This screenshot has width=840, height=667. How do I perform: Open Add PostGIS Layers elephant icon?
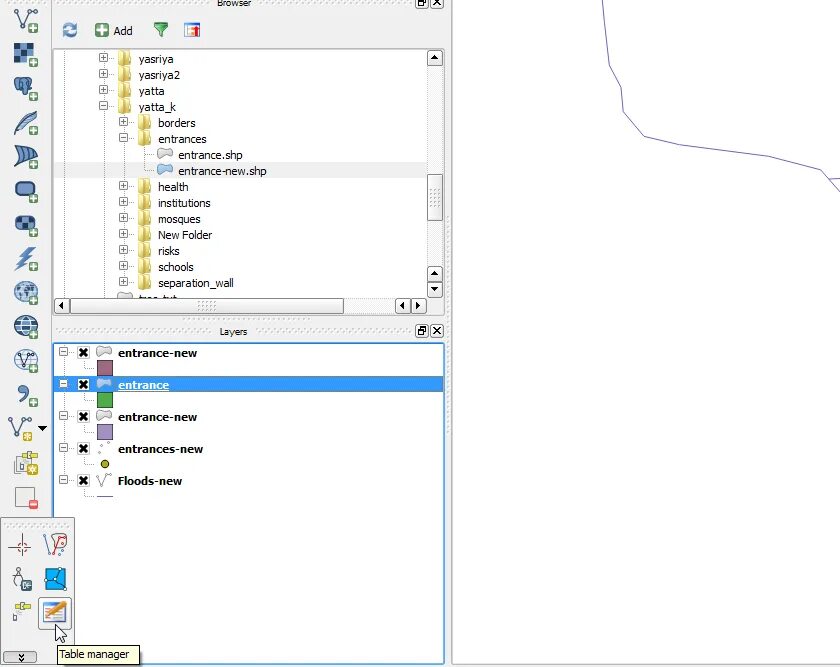tap(25, 88)
